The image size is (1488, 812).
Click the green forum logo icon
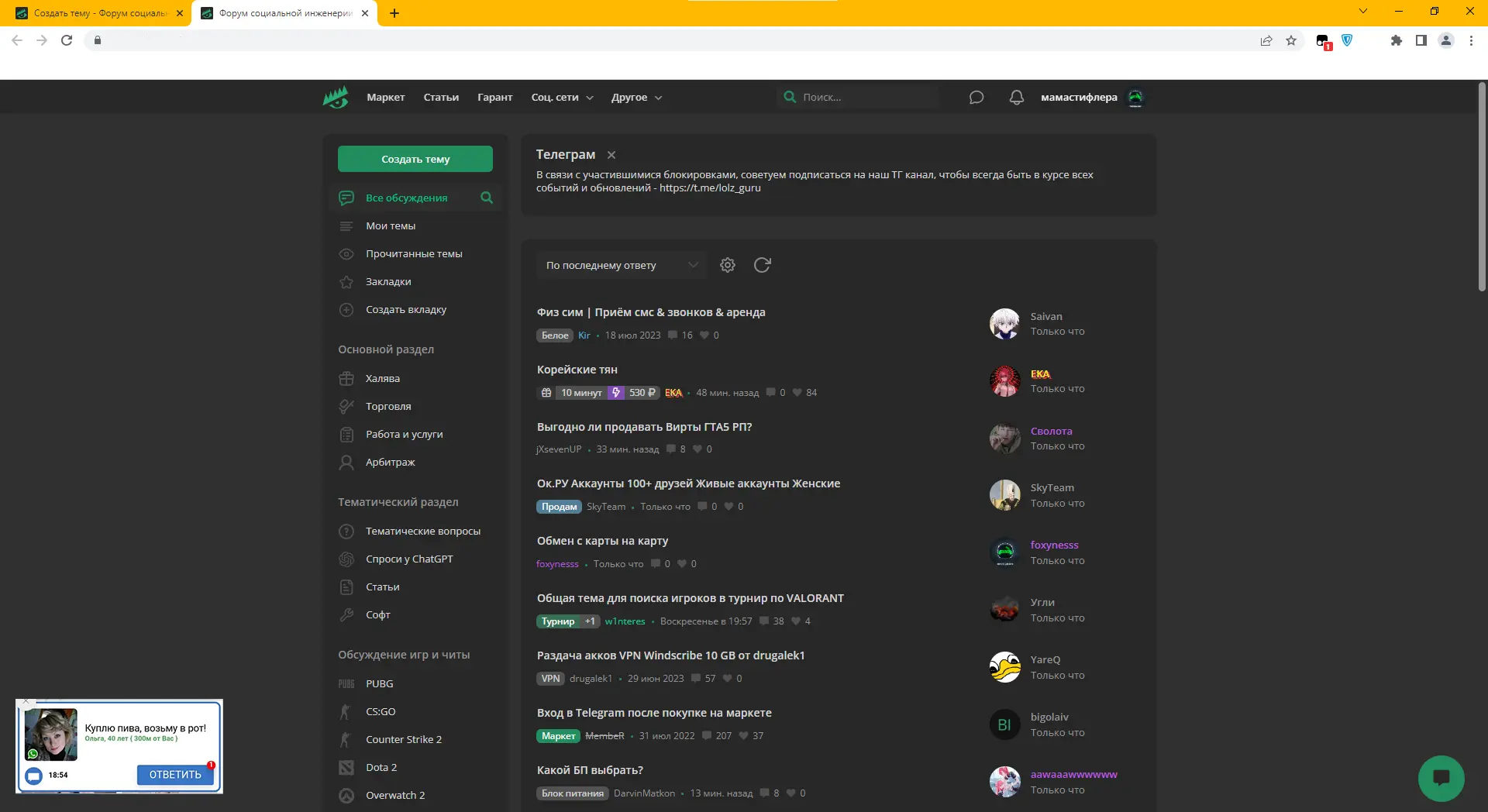tap(336, 97)
